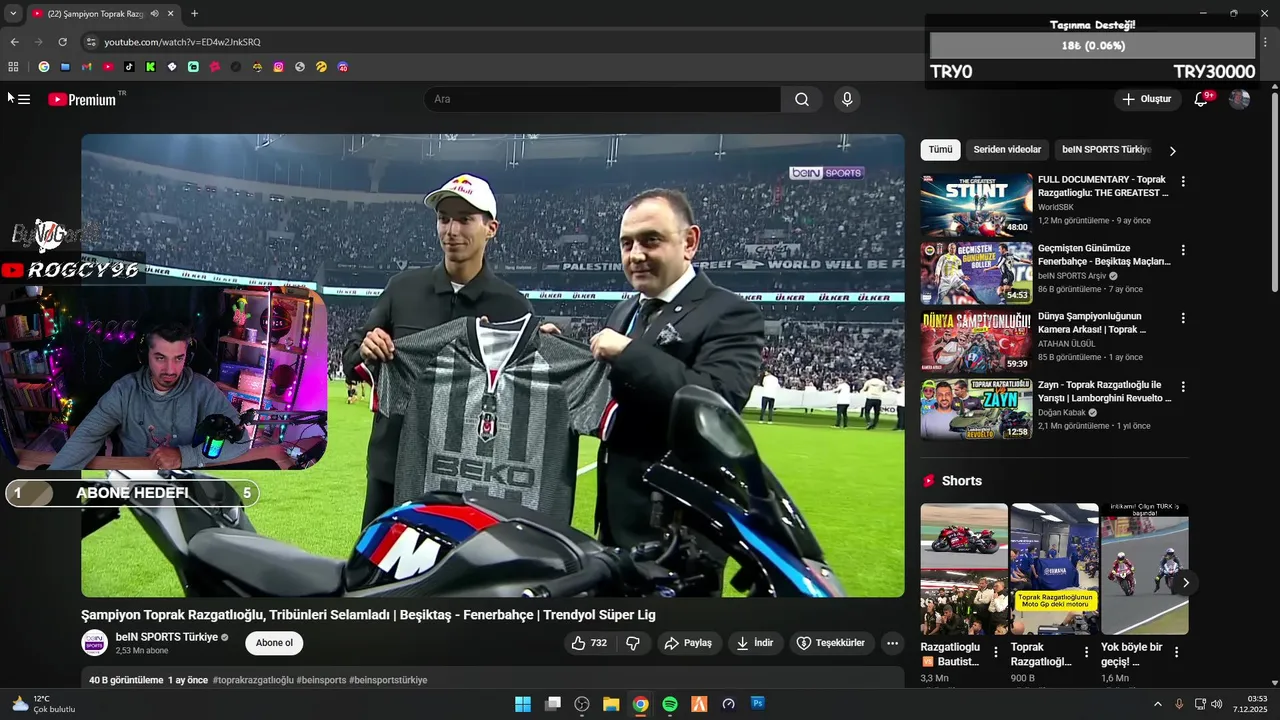
Task: Open options for Geçmişten Günümüze video
Action: (1183, 250)
